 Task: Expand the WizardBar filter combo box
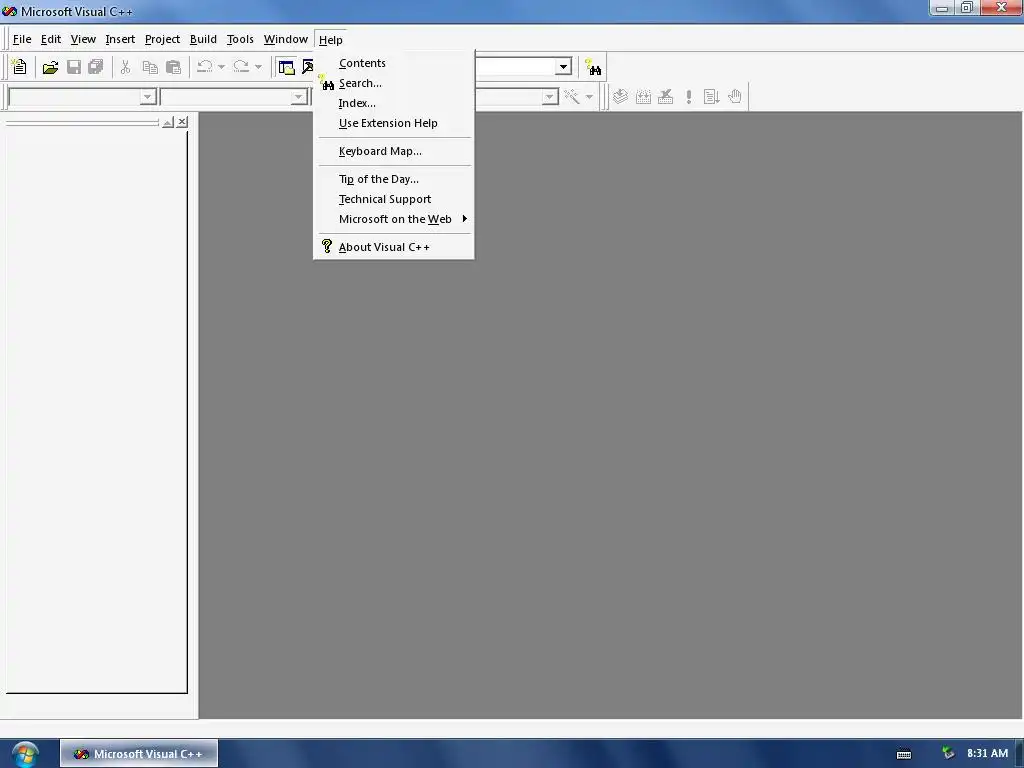[x=298, y=97]
